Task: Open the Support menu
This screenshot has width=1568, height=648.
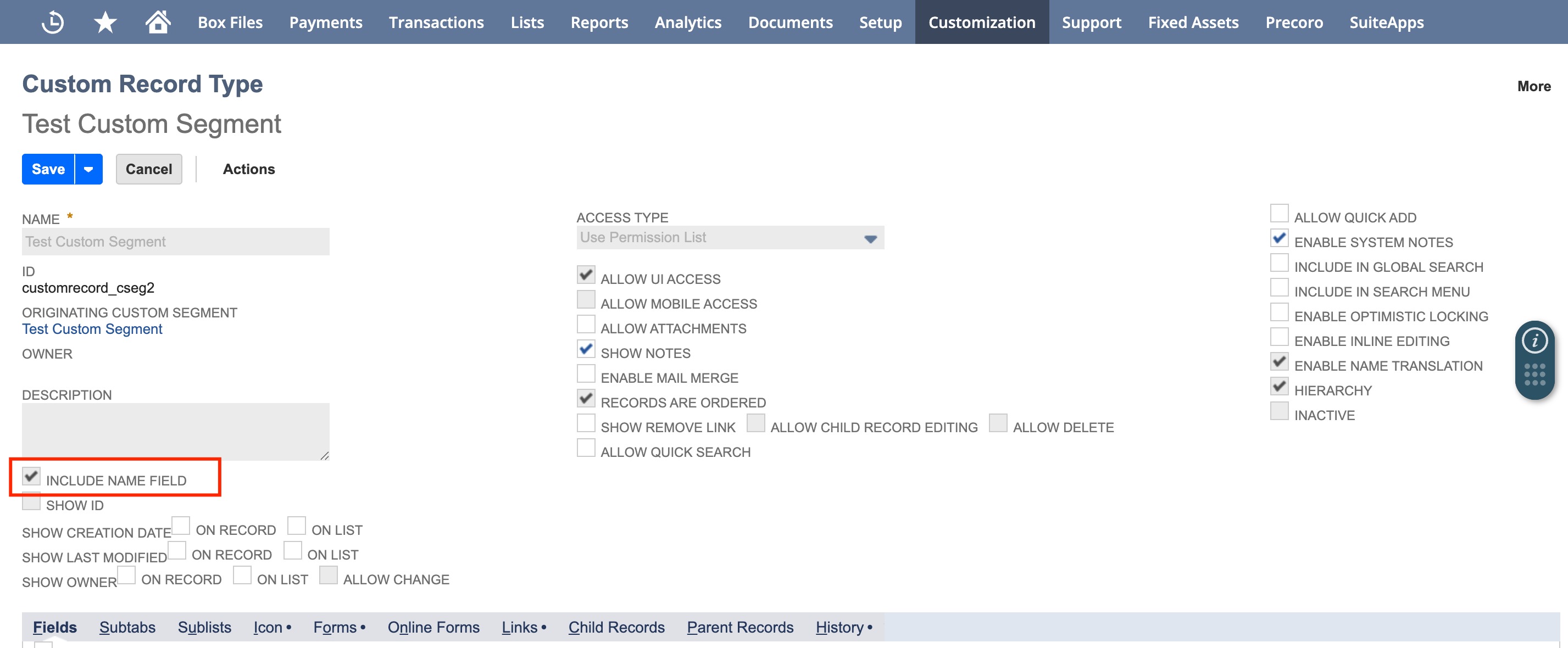Action: point(1091,23)
